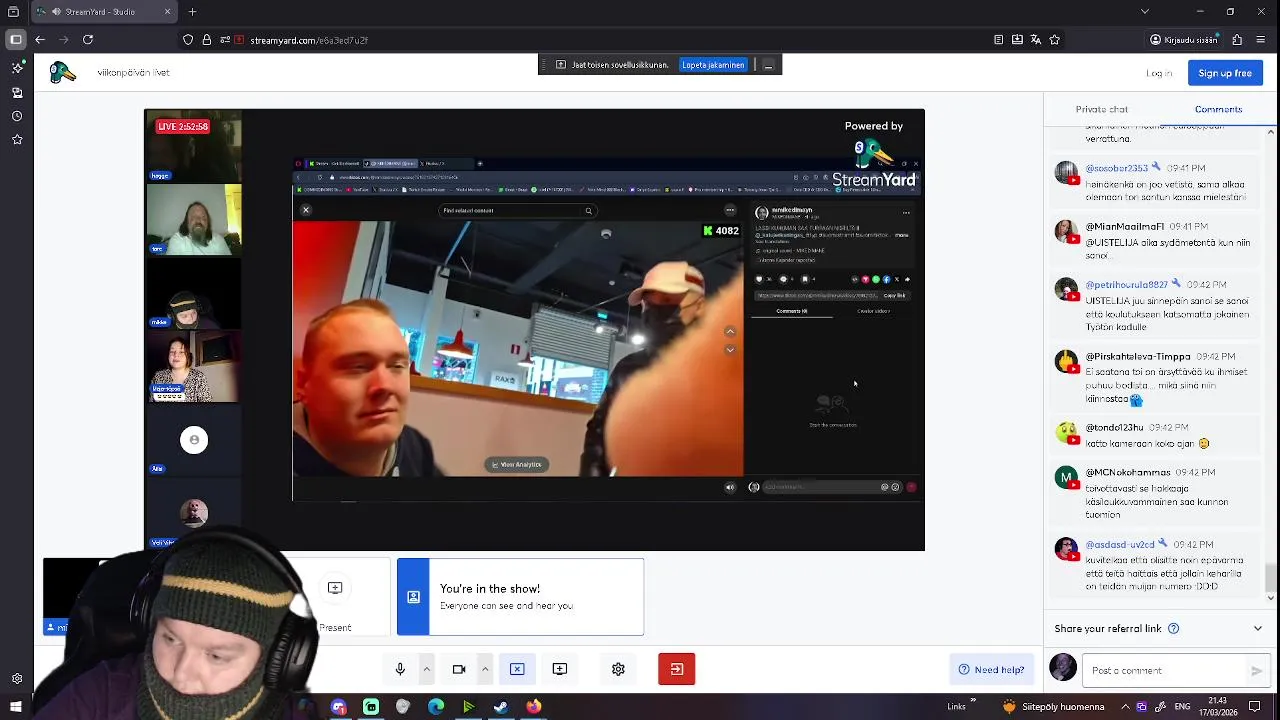Open referral link help question icon

(x=1174, y=628)
